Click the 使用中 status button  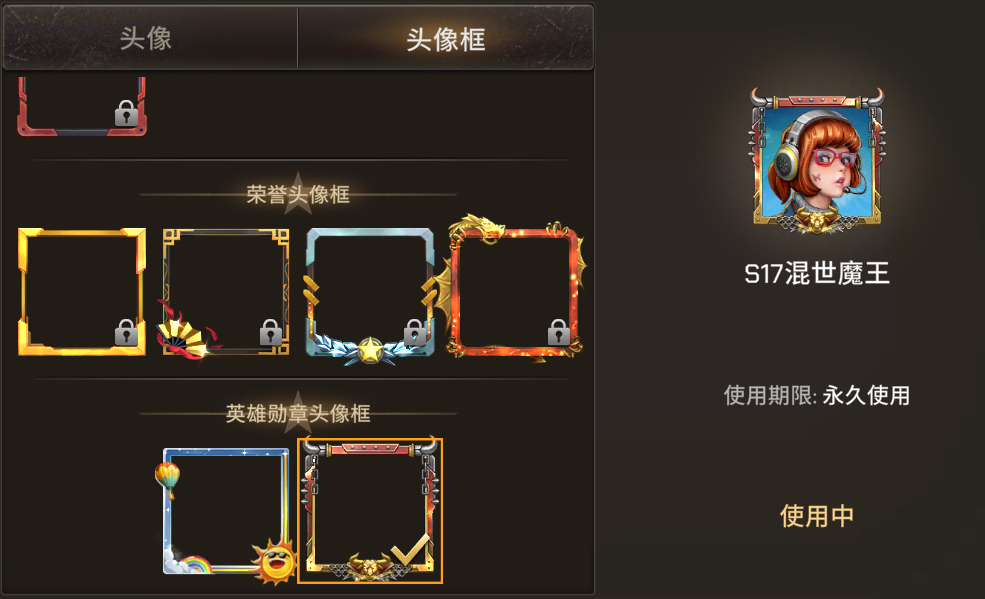tap(817, 516)
